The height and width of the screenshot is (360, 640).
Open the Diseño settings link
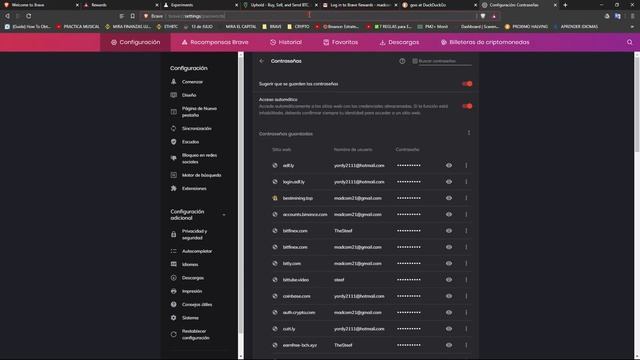(189, 95)
